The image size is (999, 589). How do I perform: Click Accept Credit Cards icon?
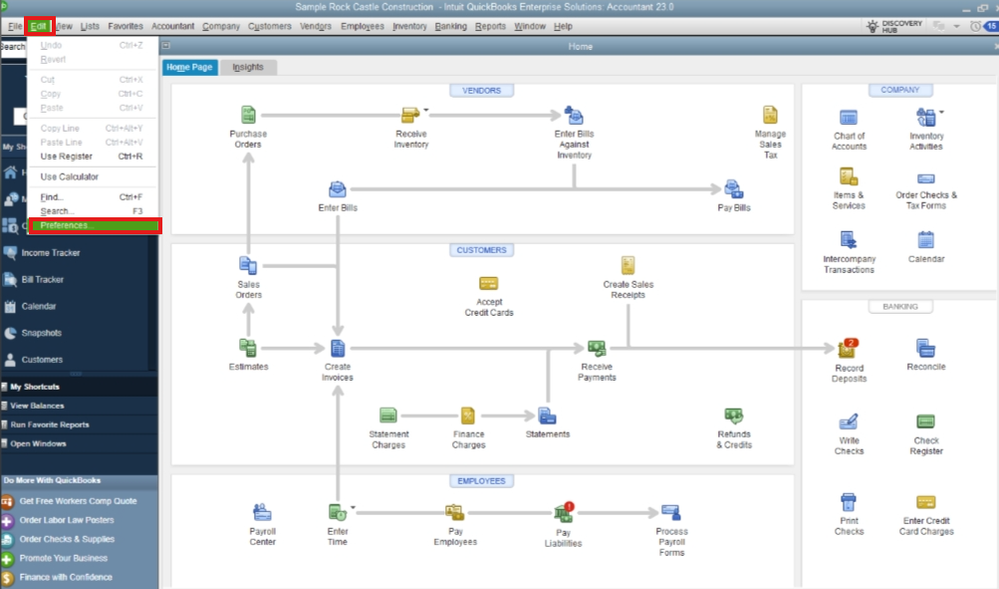pos(489,283)
